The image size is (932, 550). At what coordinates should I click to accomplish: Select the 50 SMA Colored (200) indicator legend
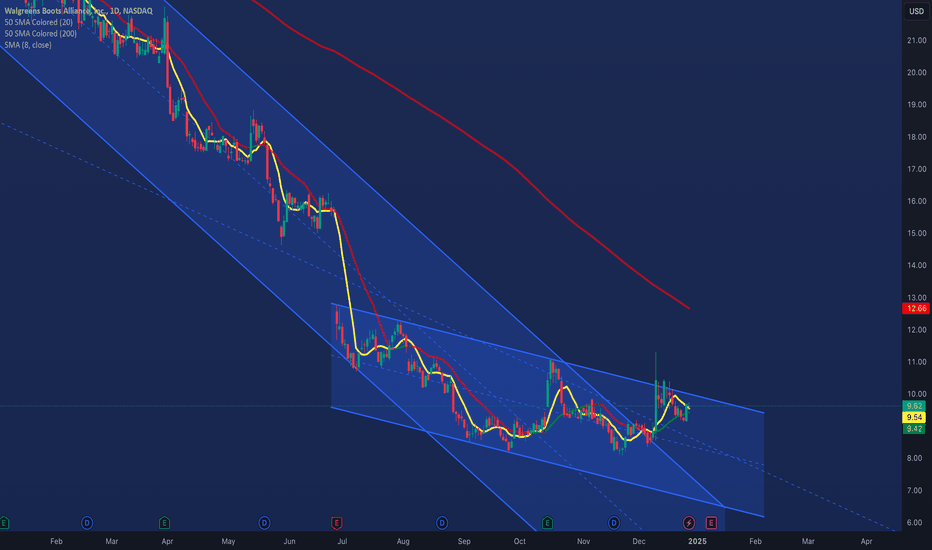[40, 33]
